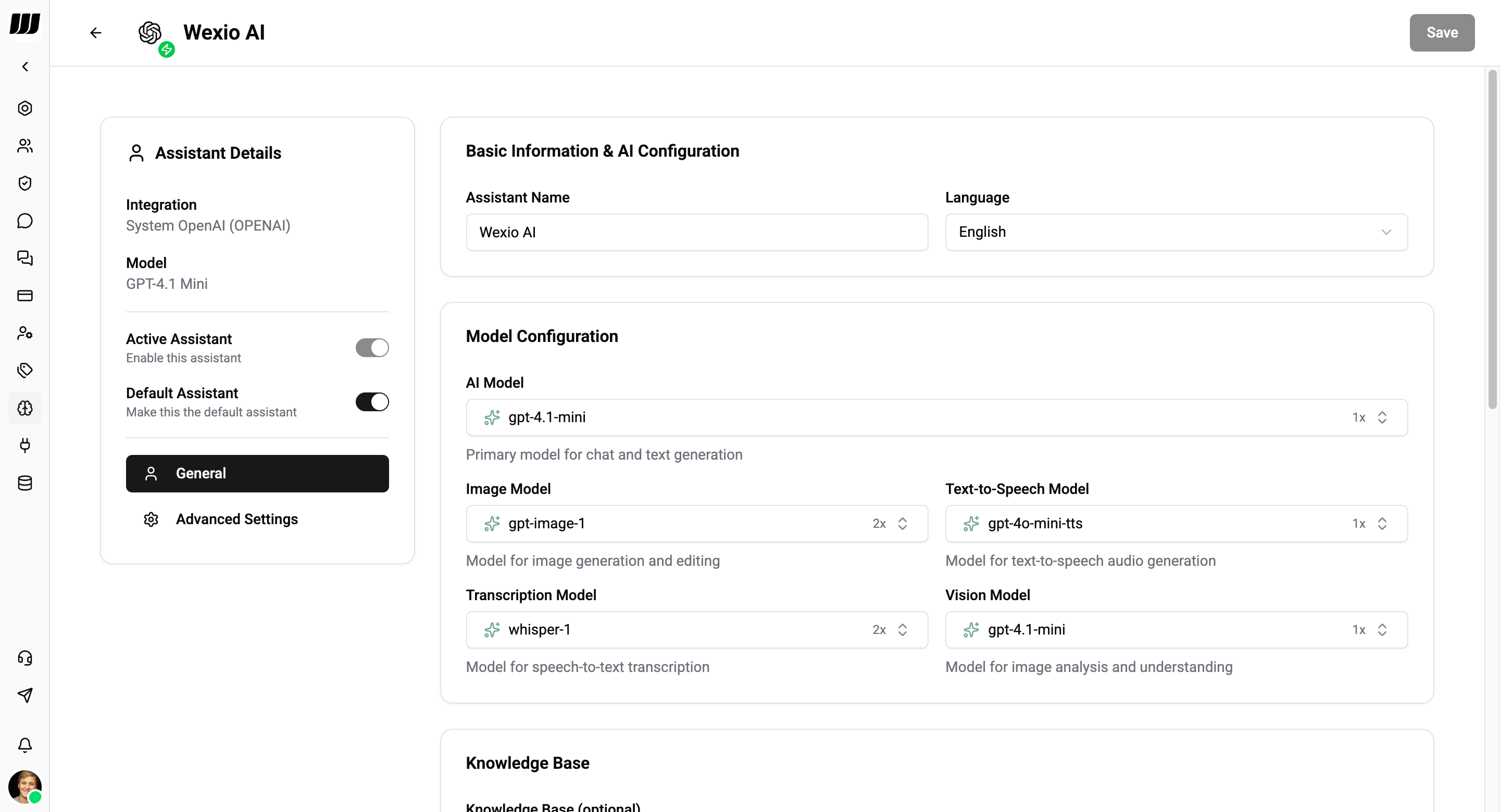Go back with the arrow button
Screen dimensions: 1500x812
[x=95, y=33]
